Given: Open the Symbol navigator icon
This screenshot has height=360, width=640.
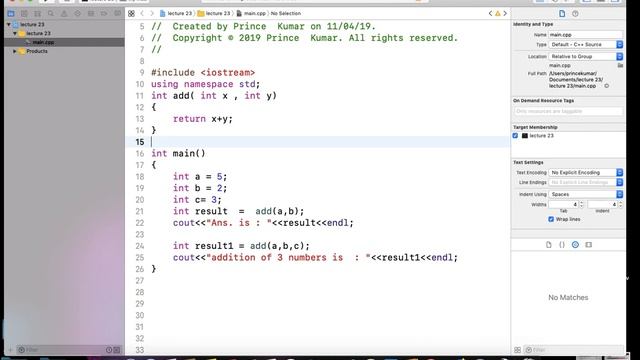Looking at the screenshot, I should tap(38, 13).
